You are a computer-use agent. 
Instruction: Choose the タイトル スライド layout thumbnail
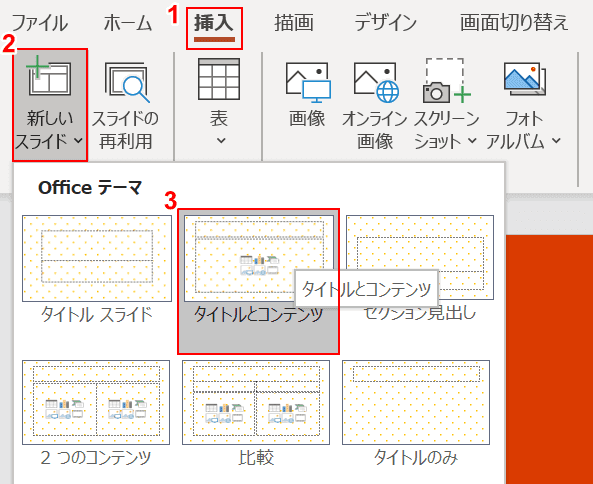pos(97,259)
